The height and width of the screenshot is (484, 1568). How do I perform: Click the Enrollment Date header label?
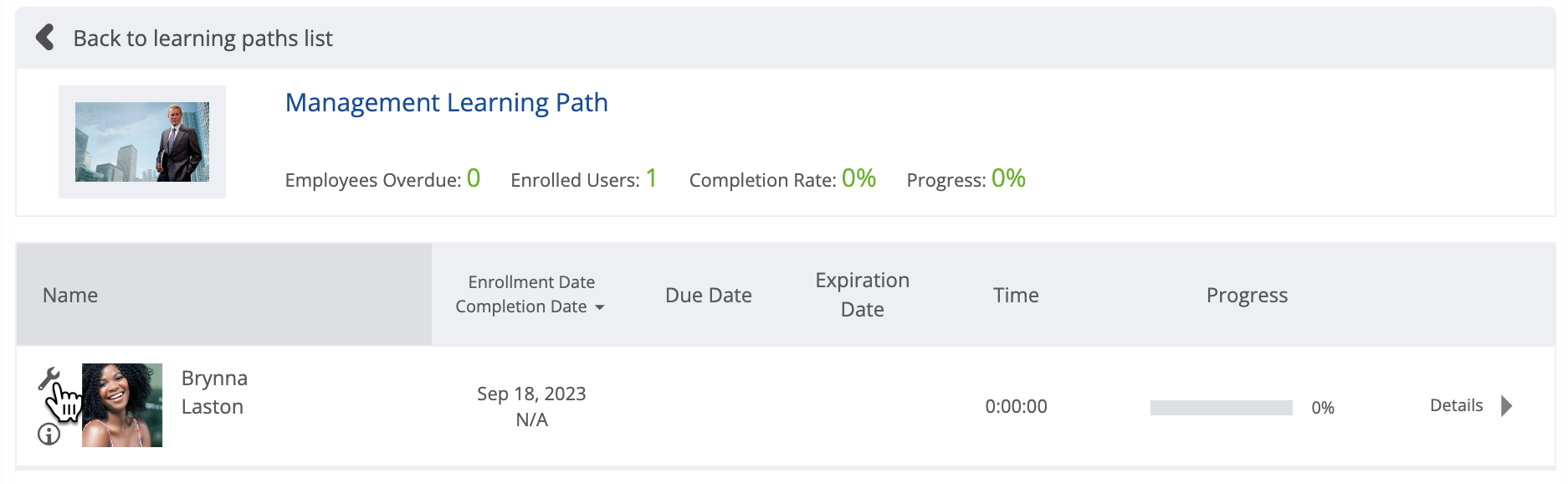(x=531, y=282)
